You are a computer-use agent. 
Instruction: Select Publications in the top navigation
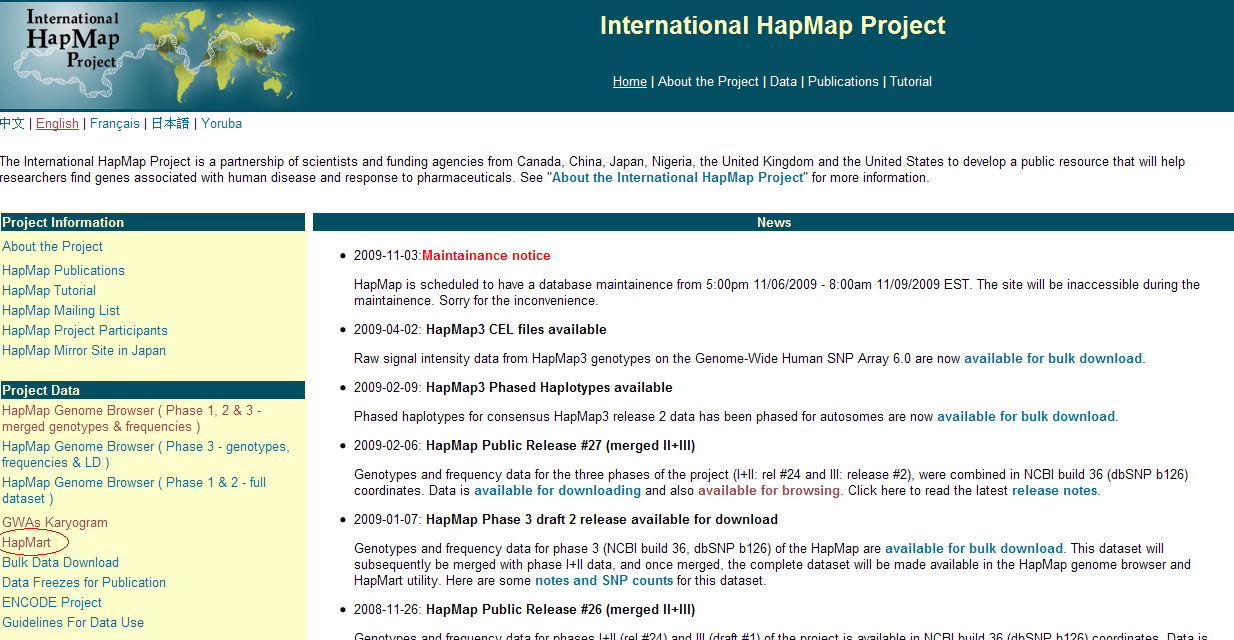point(843,82)
